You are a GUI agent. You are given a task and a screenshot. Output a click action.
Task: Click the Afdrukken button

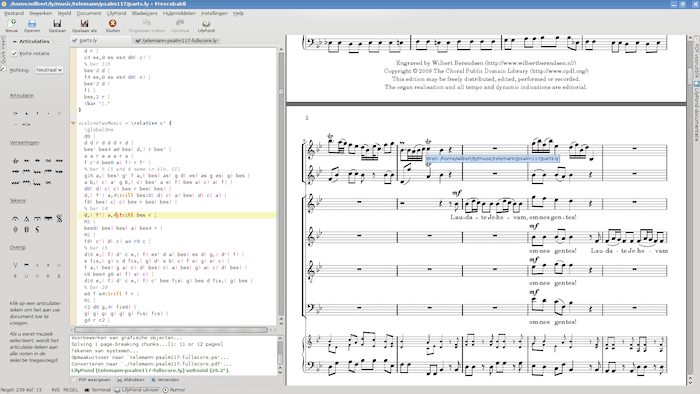[x=131, y=380]
